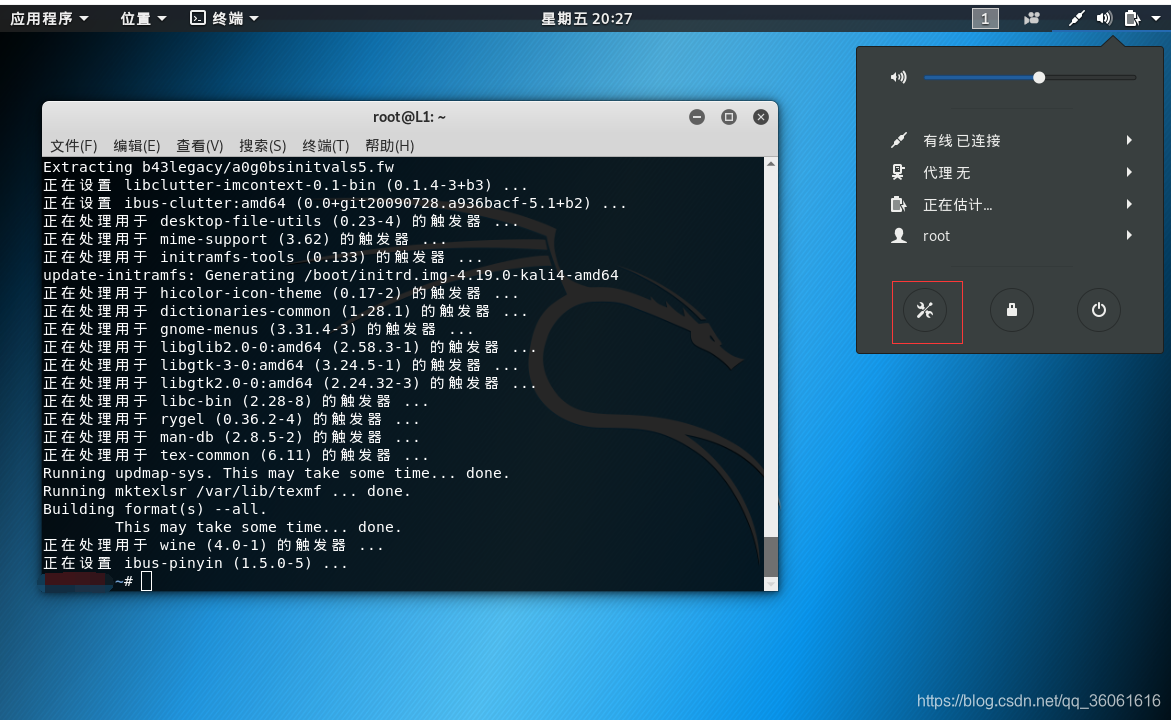1171x720 pixels.
Task: Click the 'ibus-pinyin (1.5.0-5)' line
Action: (x=196, y=563)
